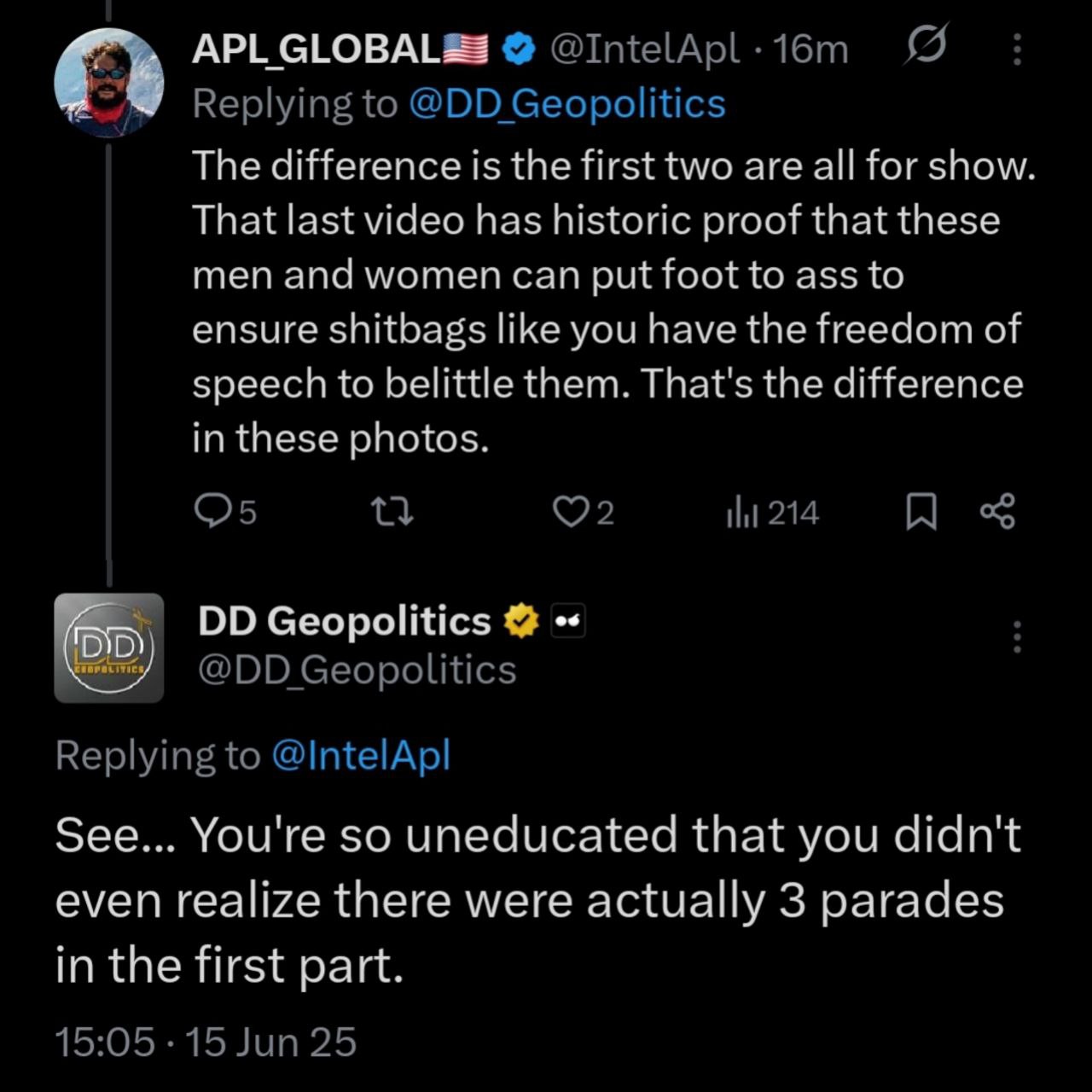Click the DD Geopolitics display name
Image resolution: width=1092 pixels, height=1092 pixels.
[x=344, y=621]
